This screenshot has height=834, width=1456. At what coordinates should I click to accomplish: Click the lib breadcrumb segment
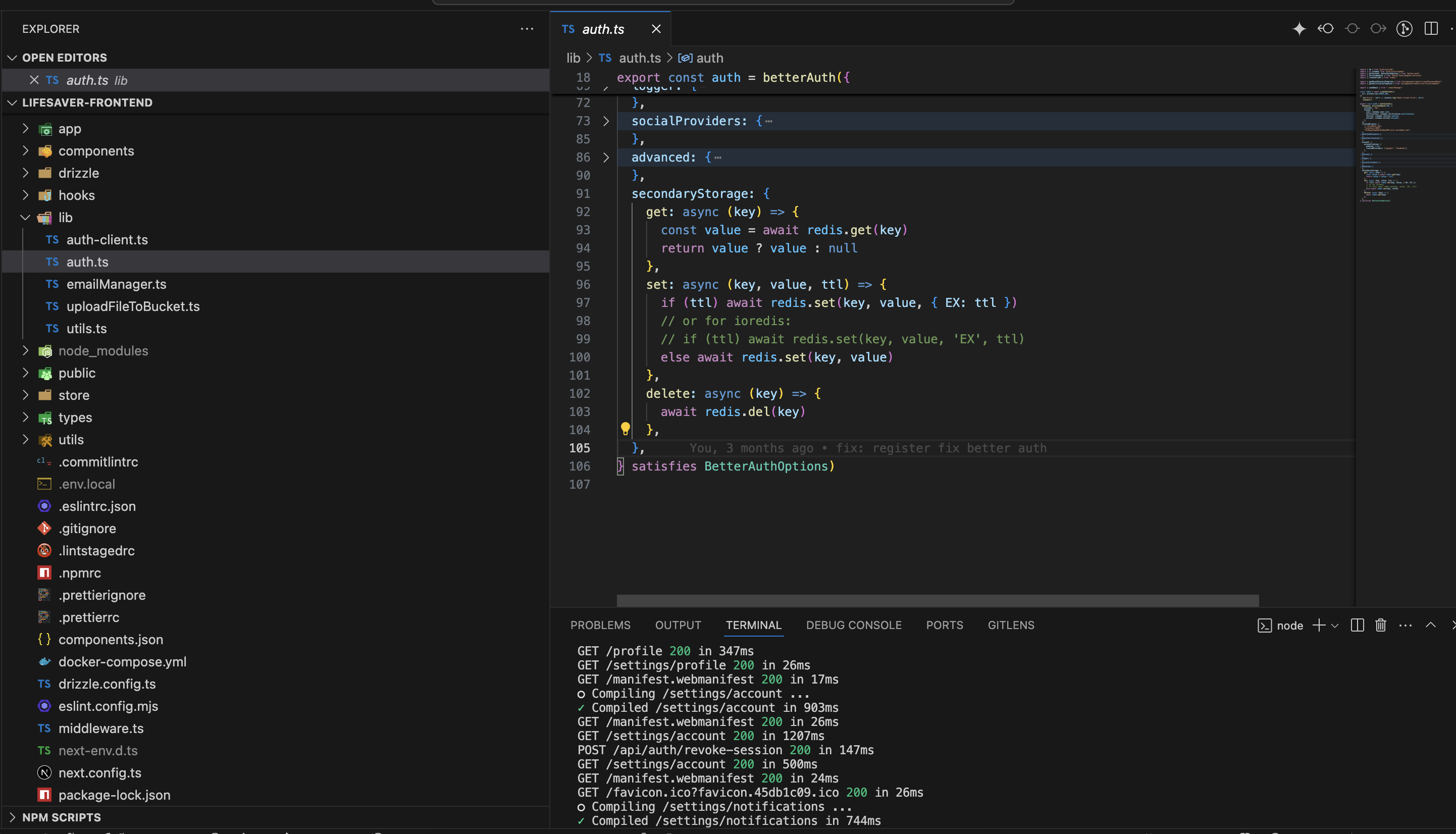574,58
